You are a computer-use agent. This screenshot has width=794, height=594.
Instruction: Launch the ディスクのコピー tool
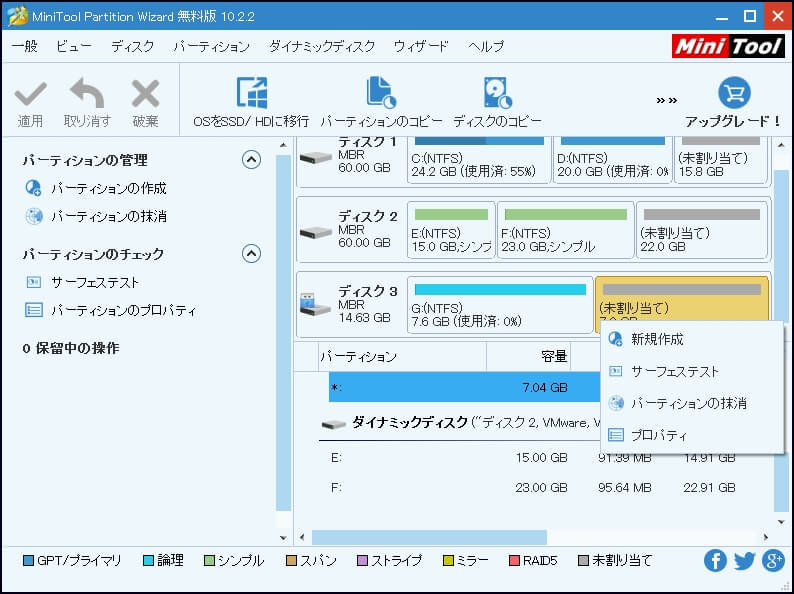[497, 93]
